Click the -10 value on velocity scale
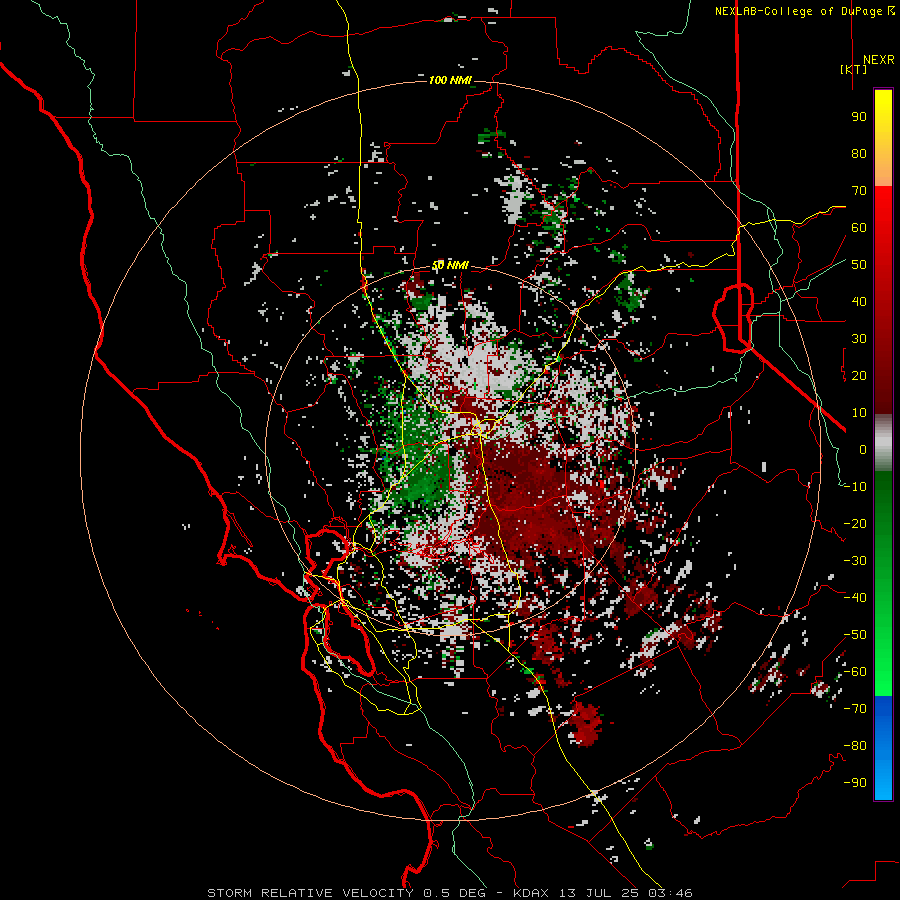This screenshot has height=900, width=900. 855,487
